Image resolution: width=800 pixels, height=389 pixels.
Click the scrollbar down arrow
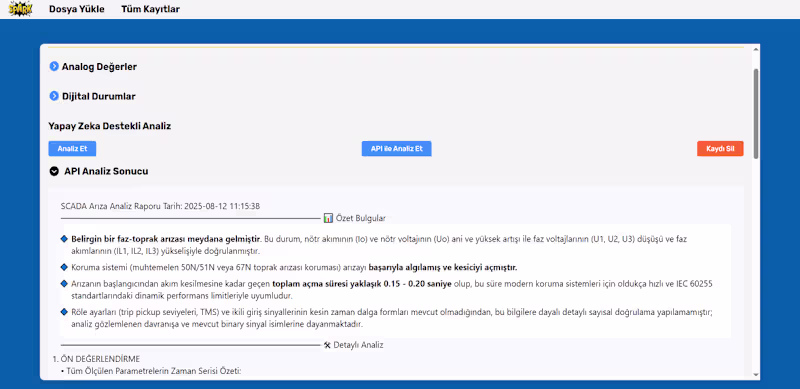[x=756, y=374]
